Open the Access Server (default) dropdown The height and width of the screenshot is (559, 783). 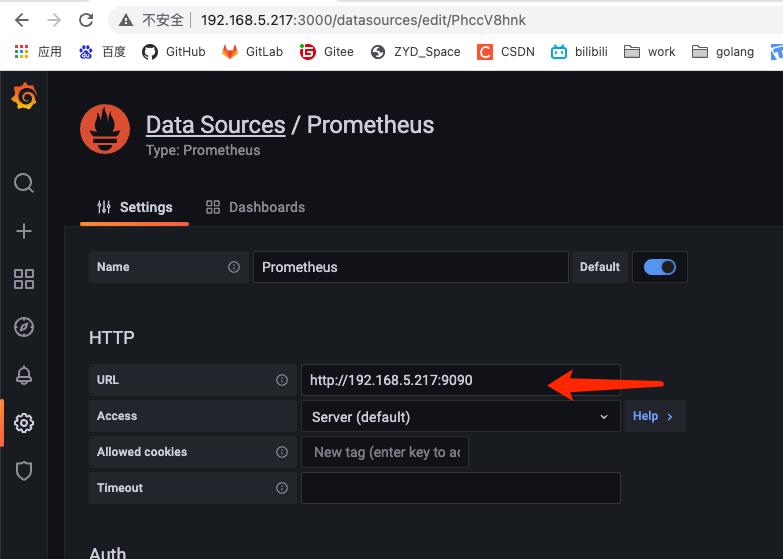461,416
